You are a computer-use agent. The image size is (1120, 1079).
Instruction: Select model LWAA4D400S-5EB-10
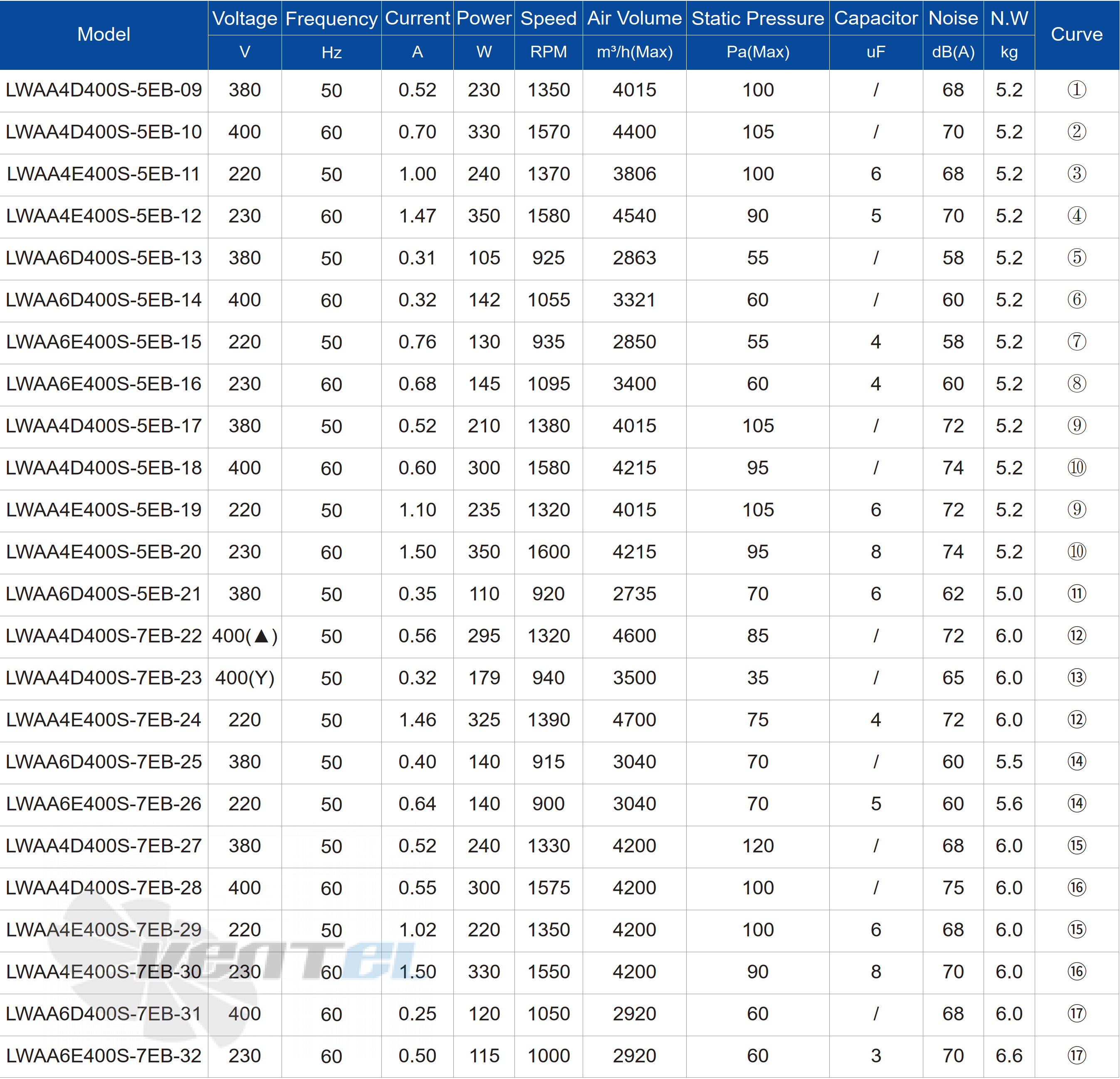click(x=104, y=132)
